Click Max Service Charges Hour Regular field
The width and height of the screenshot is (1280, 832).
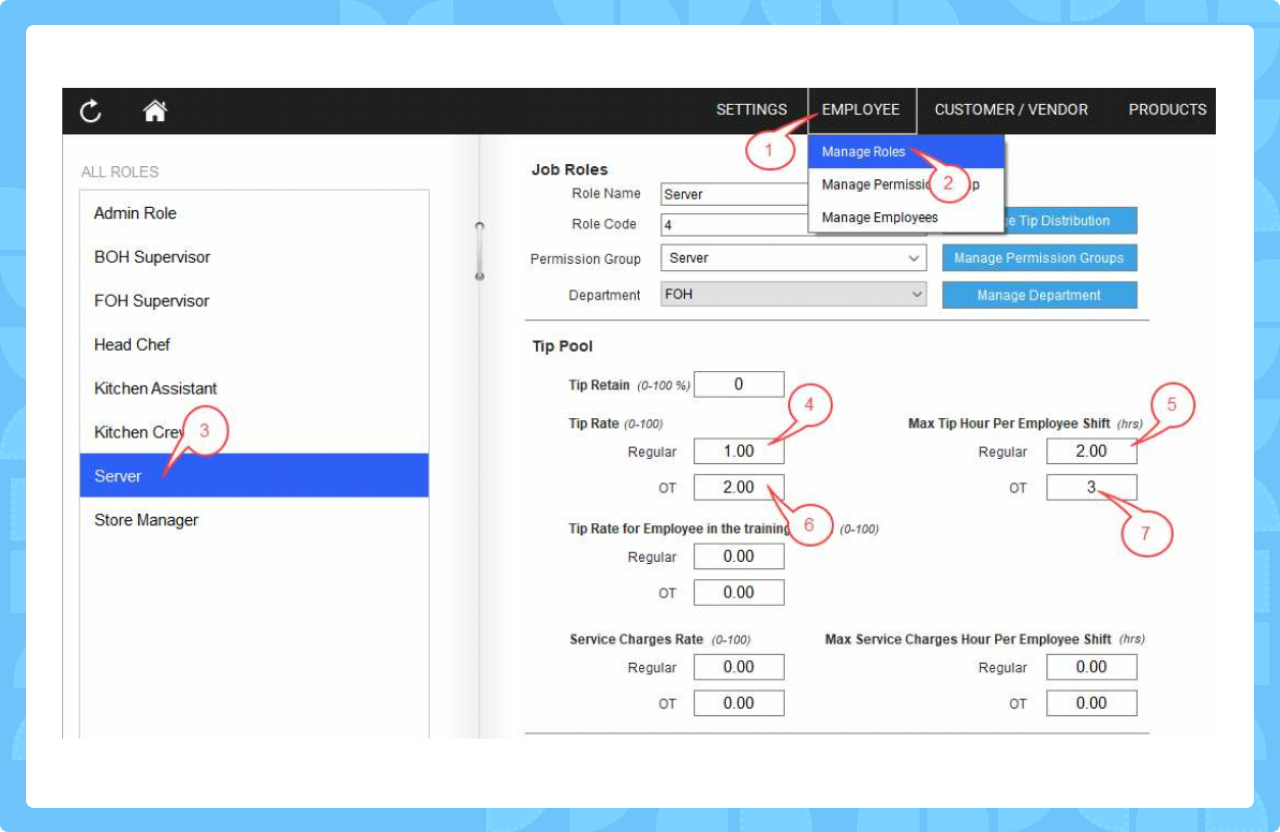[1091, 667]
